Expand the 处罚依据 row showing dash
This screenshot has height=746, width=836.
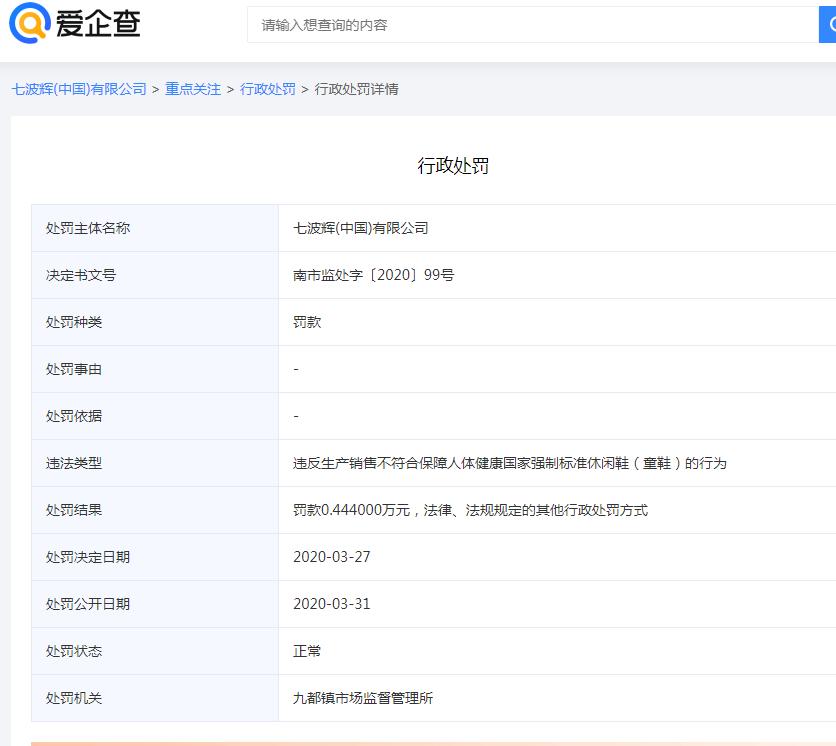point(295,416)
